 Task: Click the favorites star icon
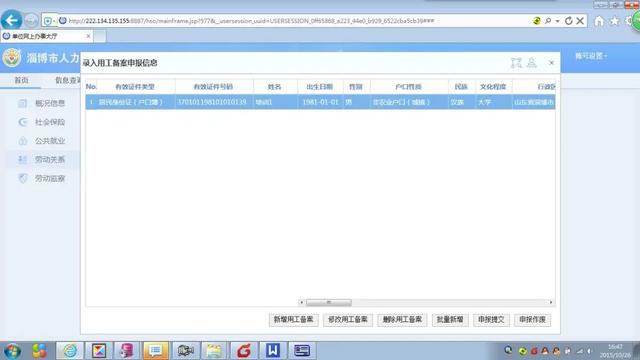click(x=614, y=21)
